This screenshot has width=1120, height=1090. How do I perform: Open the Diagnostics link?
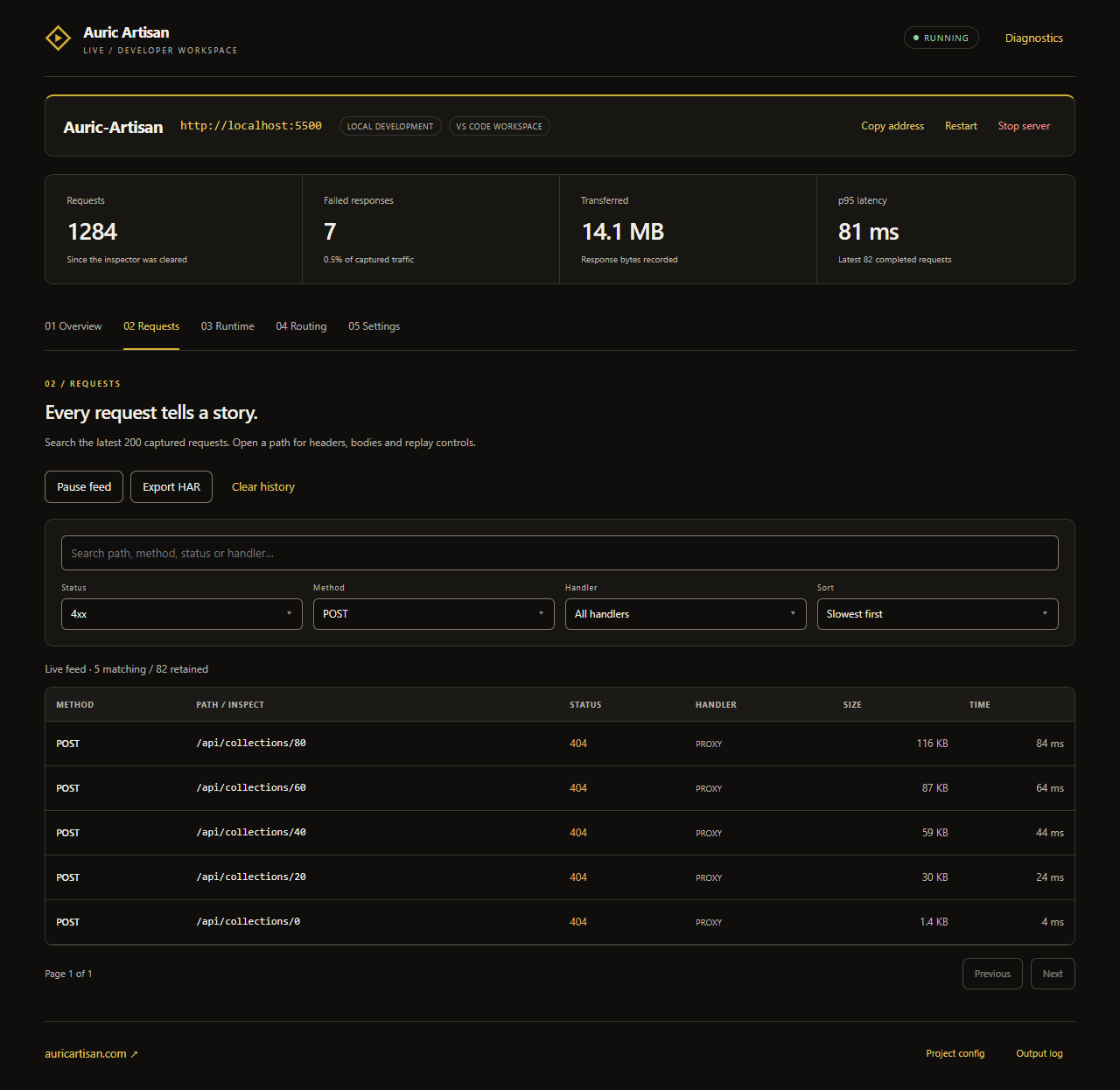pos(1033,38)
